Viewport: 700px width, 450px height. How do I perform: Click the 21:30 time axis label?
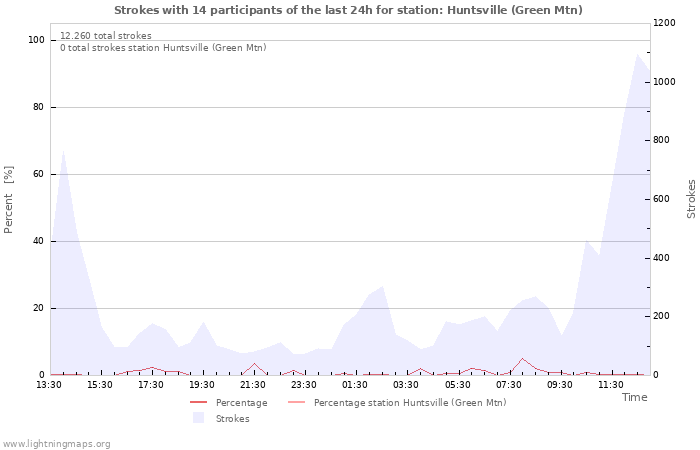(253, 385)
